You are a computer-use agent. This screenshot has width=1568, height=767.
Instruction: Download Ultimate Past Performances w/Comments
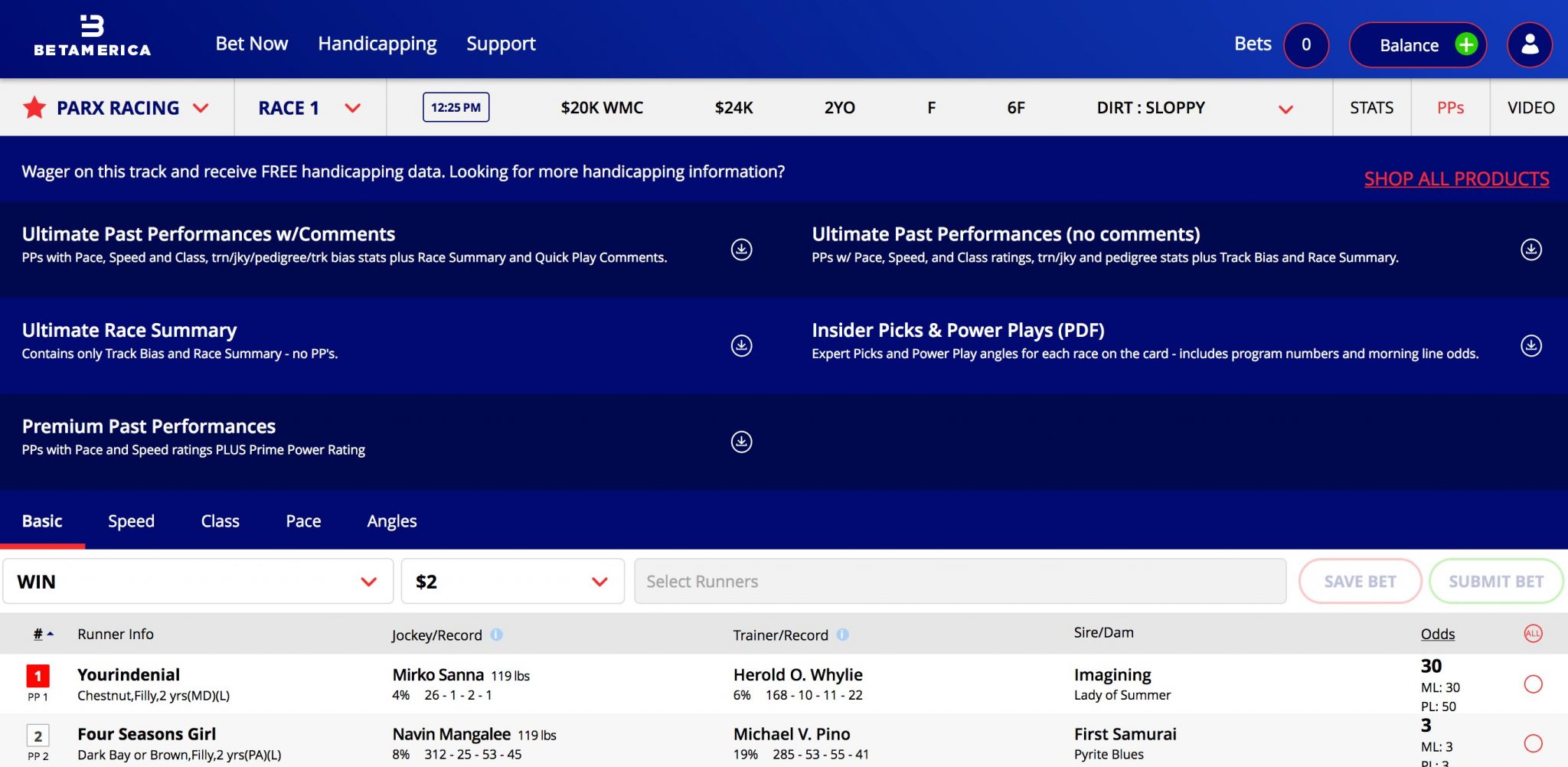[741, 250]
